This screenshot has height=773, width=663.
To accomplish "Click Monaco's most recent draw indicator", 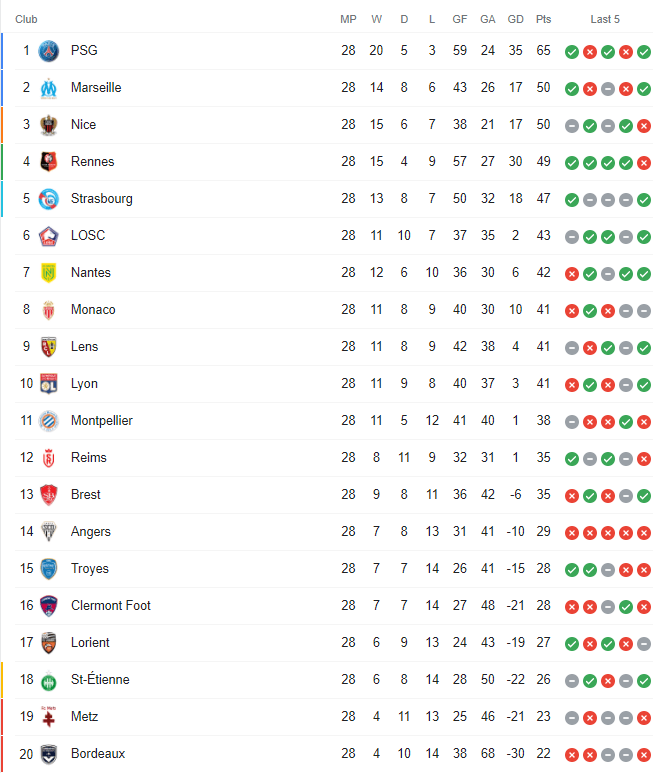I will tap(644, 311).
